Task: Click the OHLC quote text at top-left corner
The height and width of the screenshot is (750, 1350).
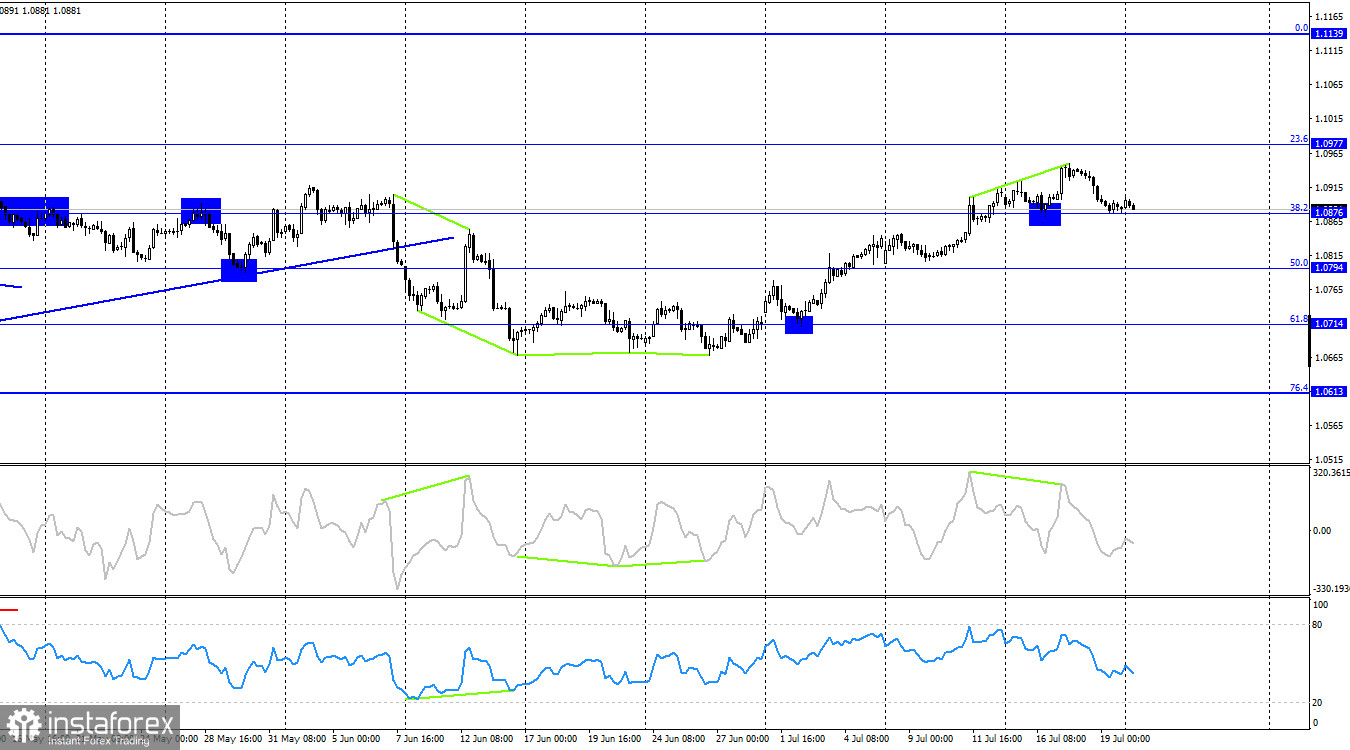Action: pyautogui.click(x=41, y=11)
